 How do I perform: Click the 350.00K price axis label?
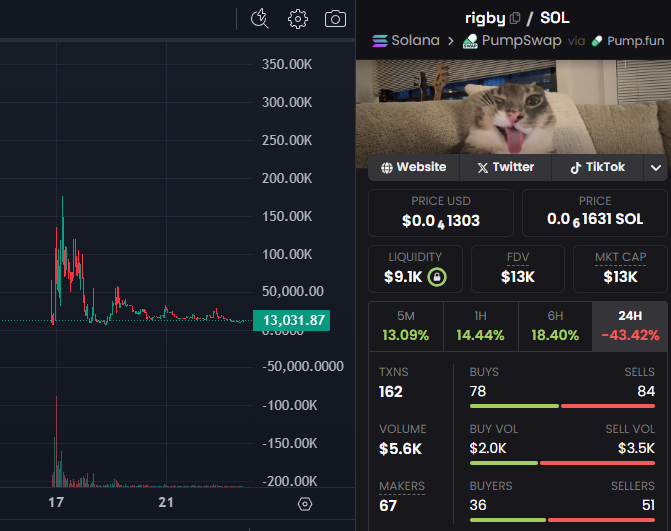click(x=287, y=65)
